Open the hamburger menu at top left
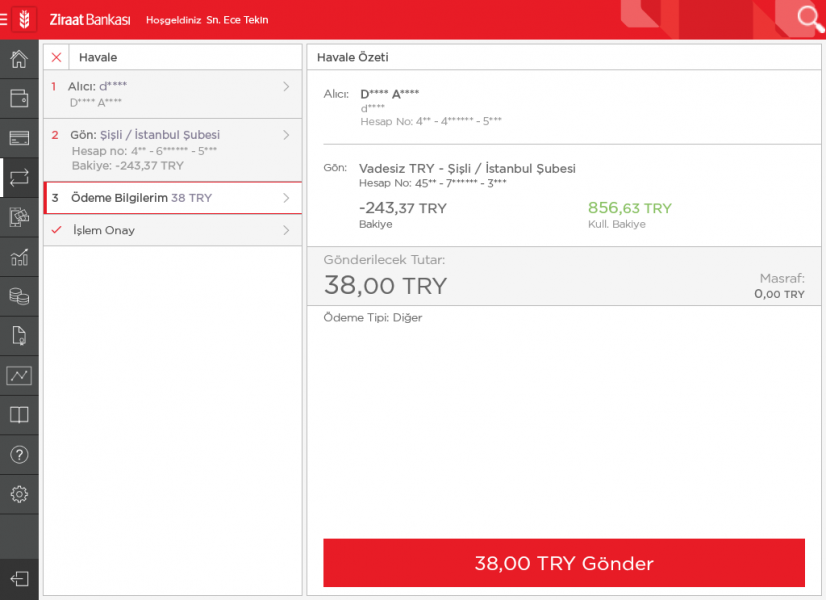The image size is (826, 600). (x=5, y=20)
